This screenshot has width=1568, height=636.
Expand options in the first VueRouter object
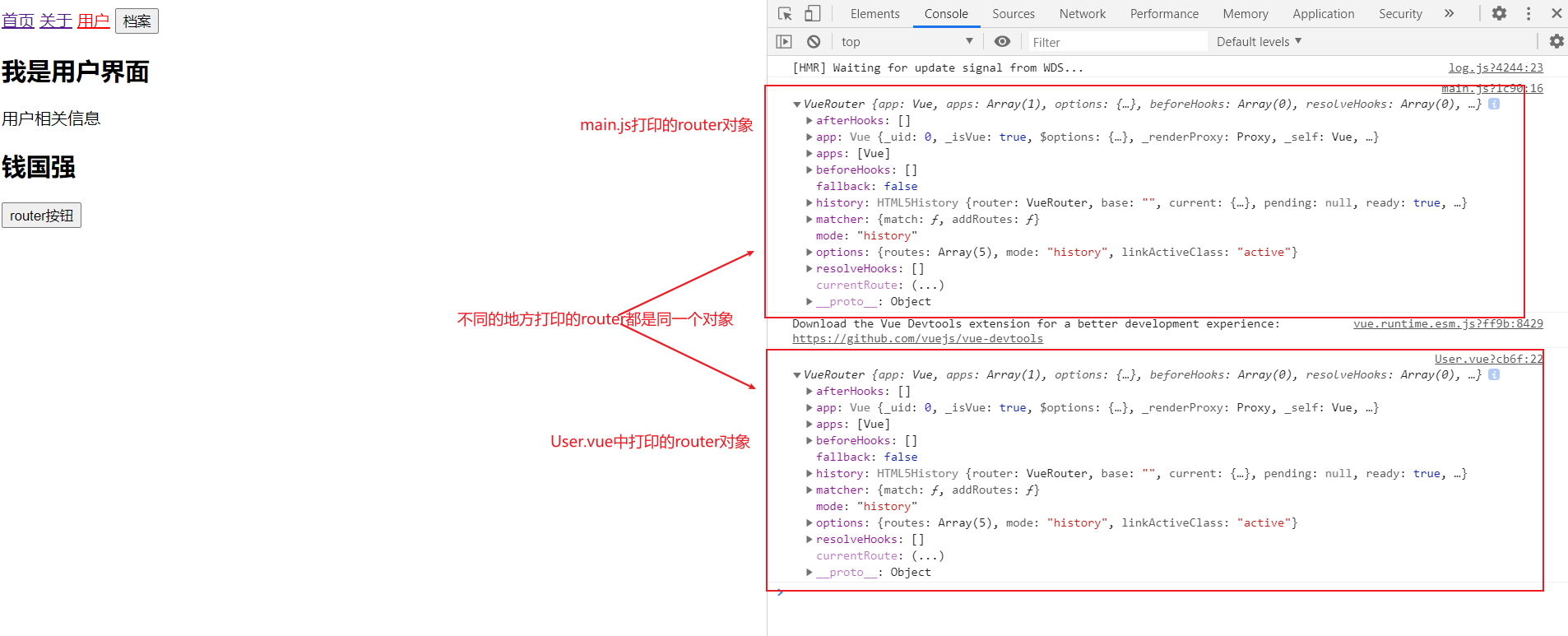(810, 253)
